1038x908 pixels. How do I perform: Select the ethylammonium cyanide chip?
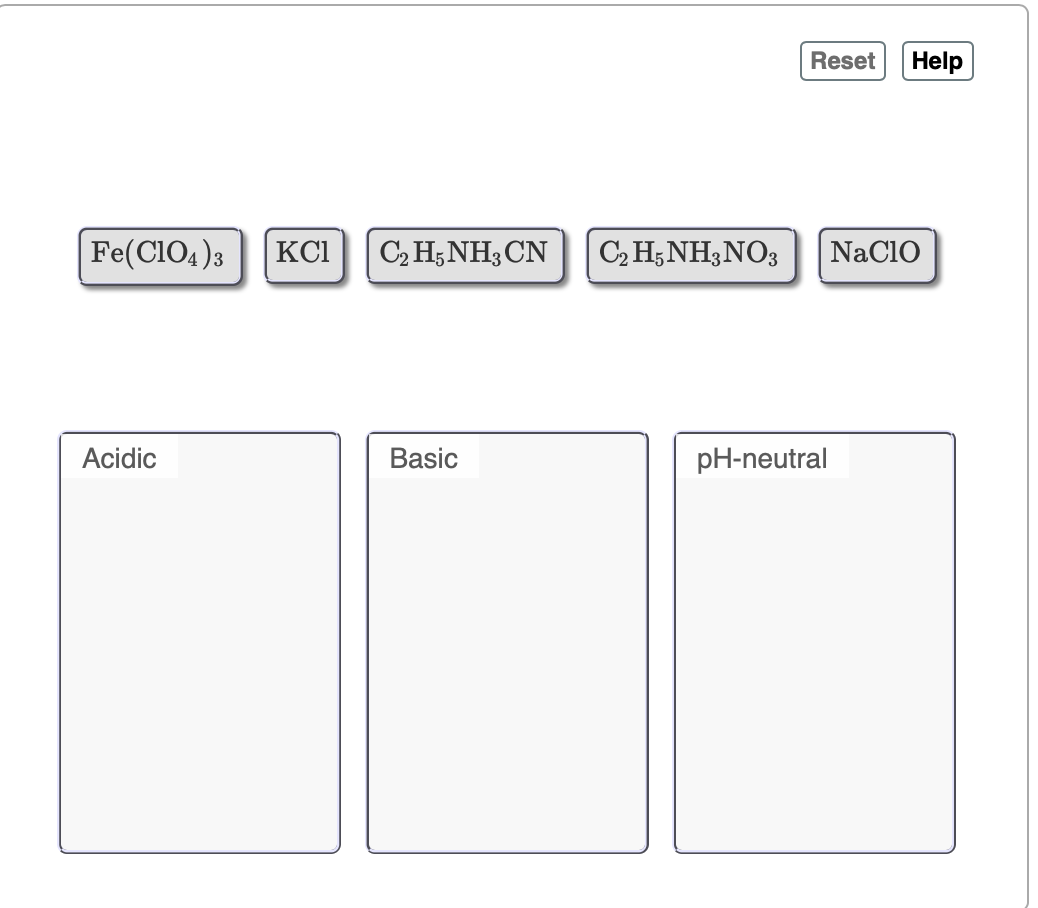click(x=465, y=254)
